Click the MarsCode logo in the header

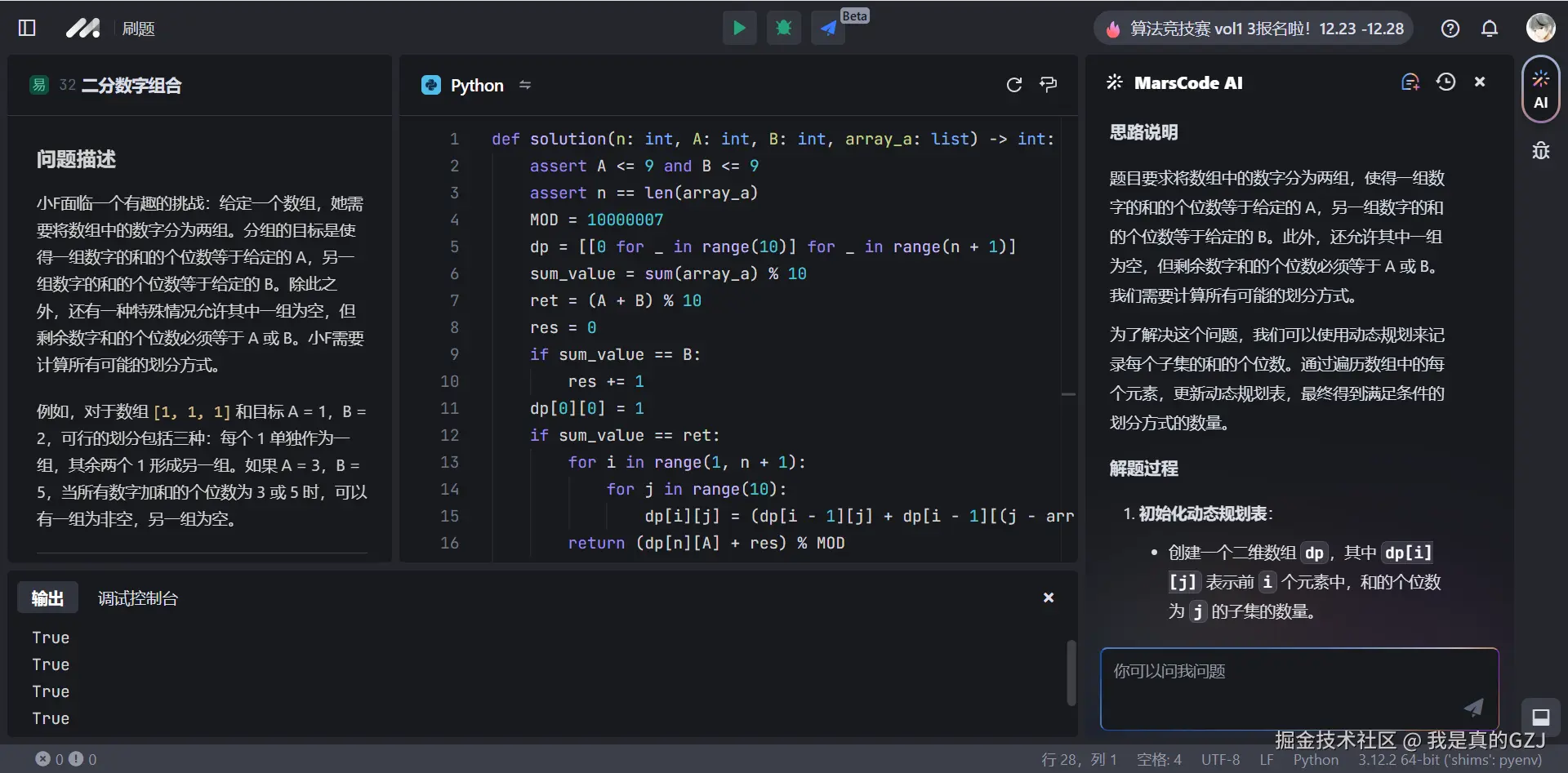[82, 27]
